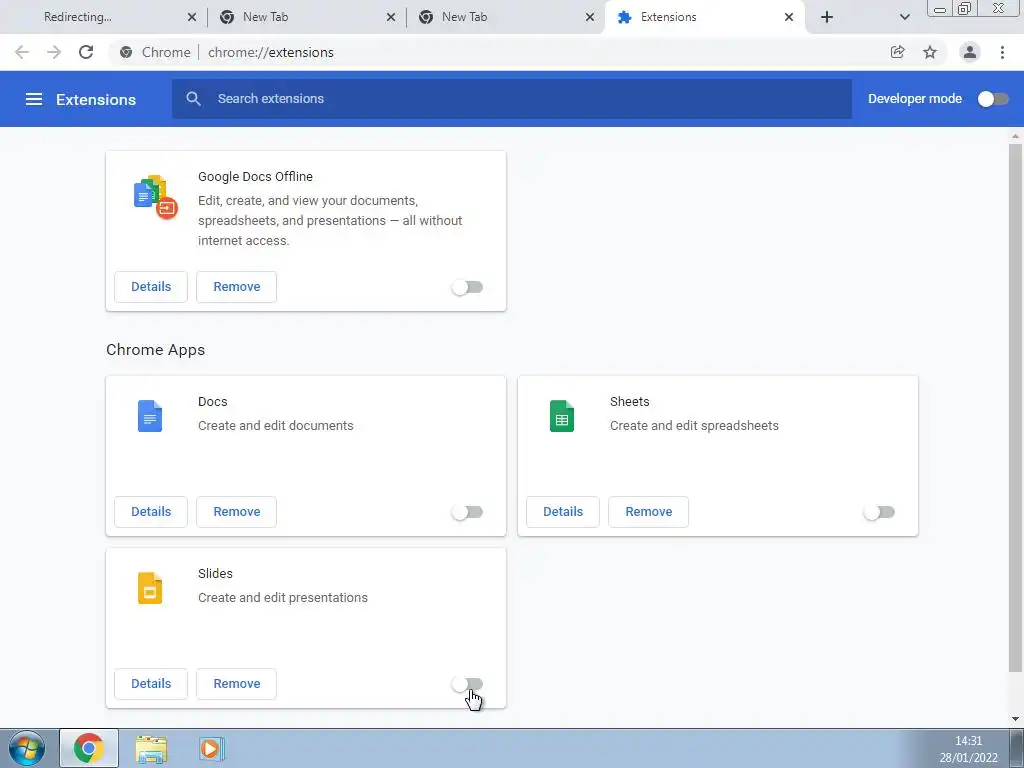Click the Search extensions field
This screenshot has height=768, width=1024.
coord(512,99)
